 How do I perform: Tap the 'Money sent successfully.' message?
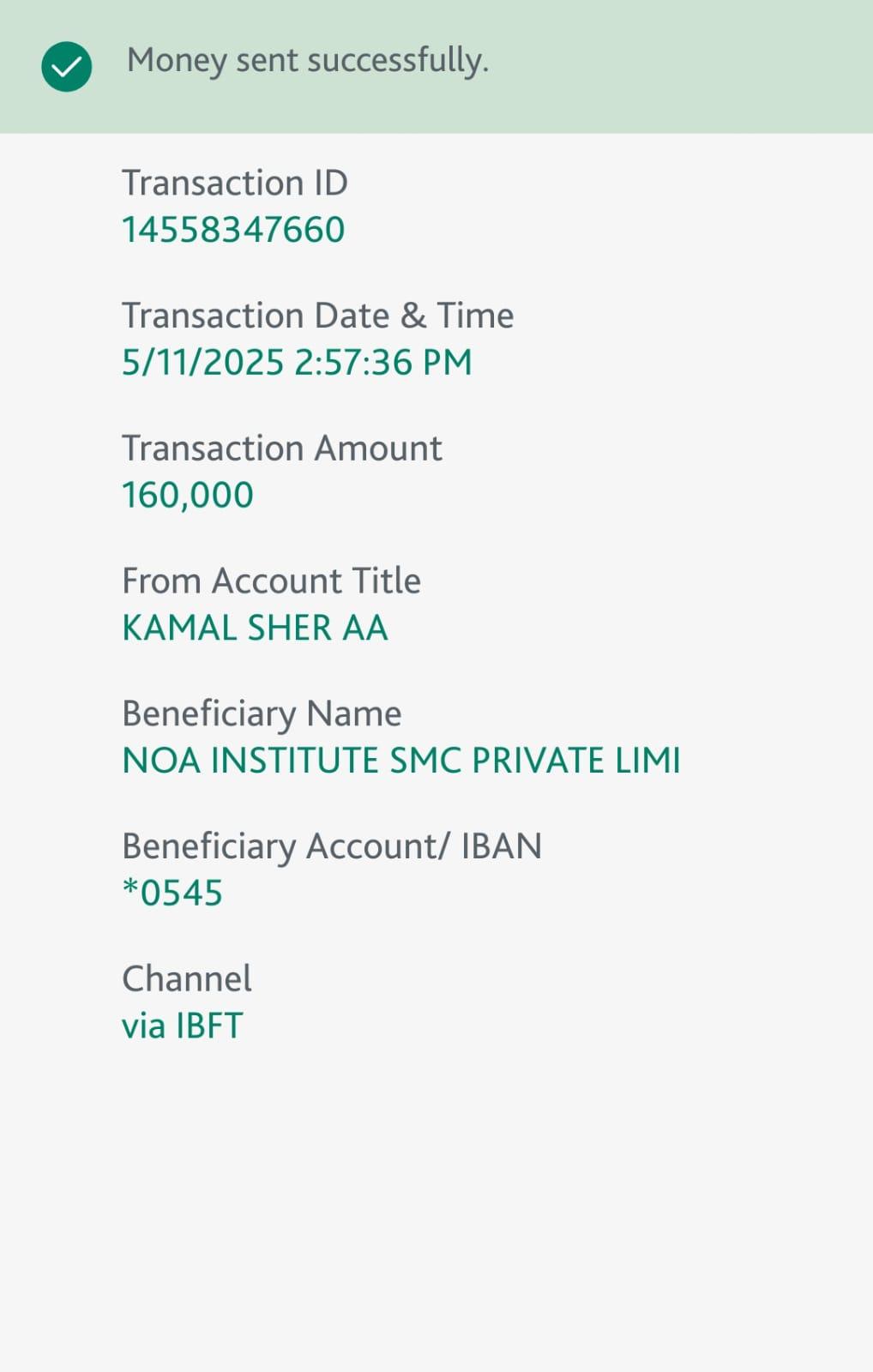click(x=307, y=61)
